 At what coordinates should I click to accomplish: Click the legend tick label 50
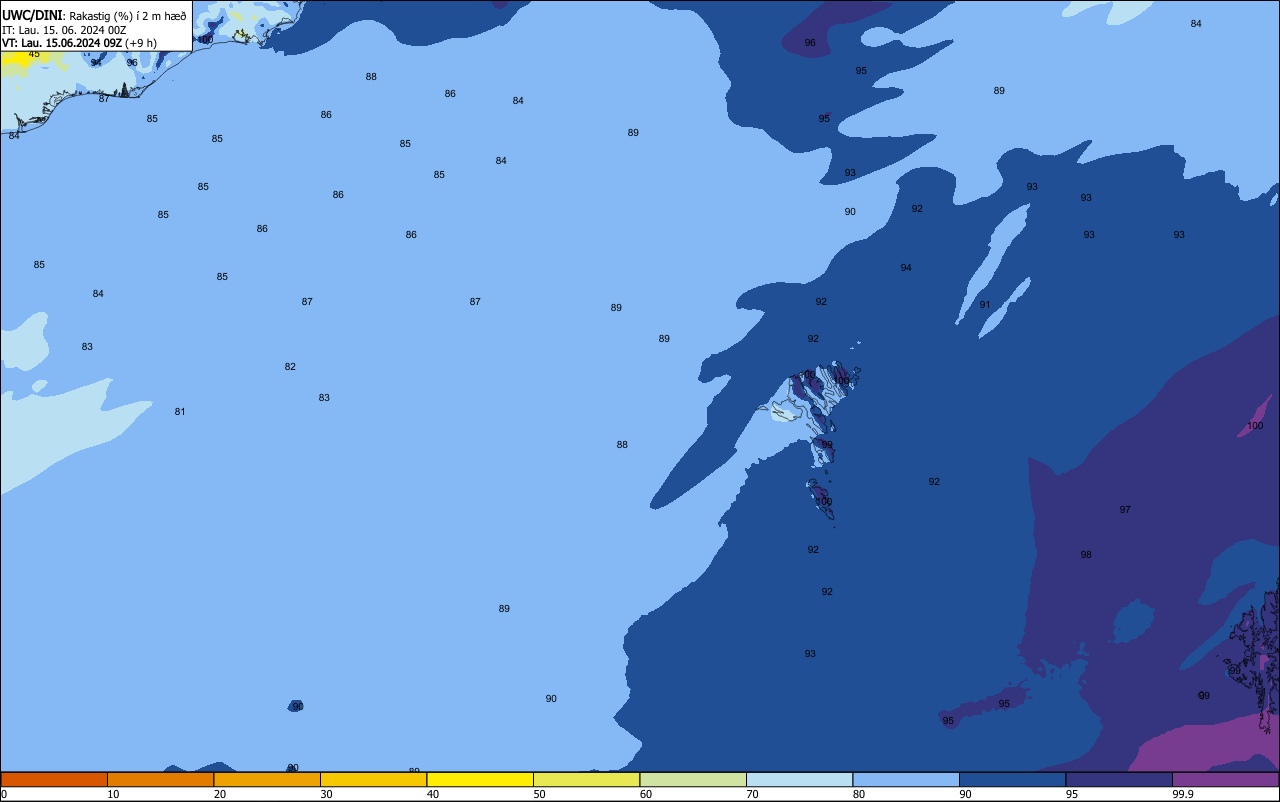[540, 794]
